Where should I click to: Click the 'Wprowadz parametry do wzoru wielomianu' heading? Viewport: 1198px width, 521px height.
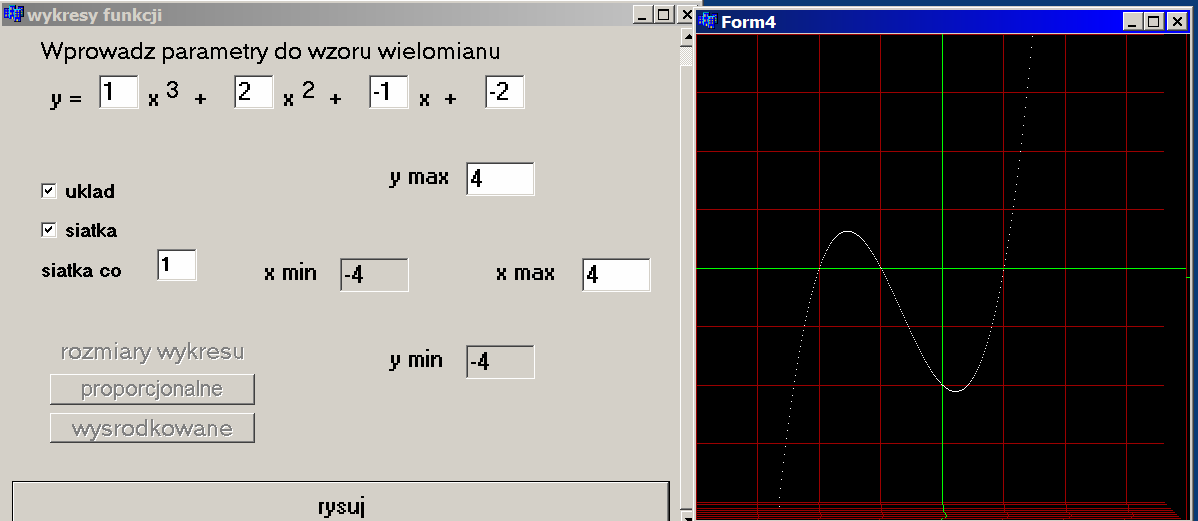click(270, 51)
